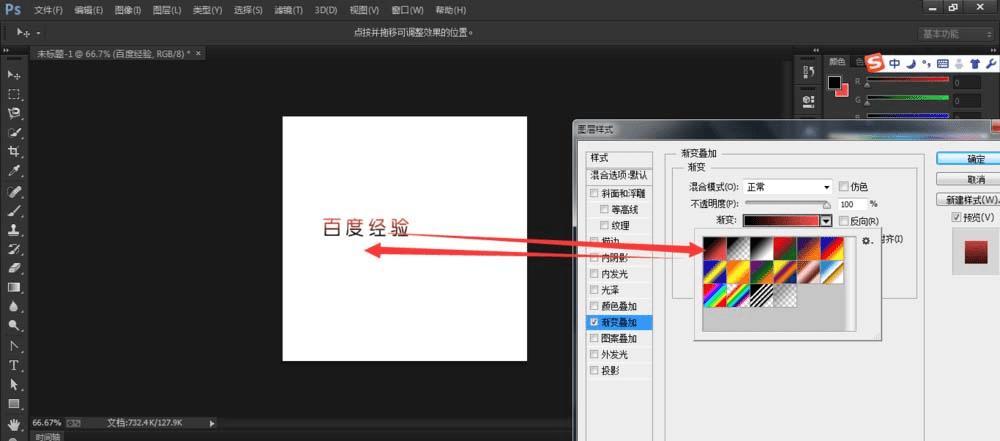Select the History Brush tool
The image size is (1000, 441).
[14, 249]
